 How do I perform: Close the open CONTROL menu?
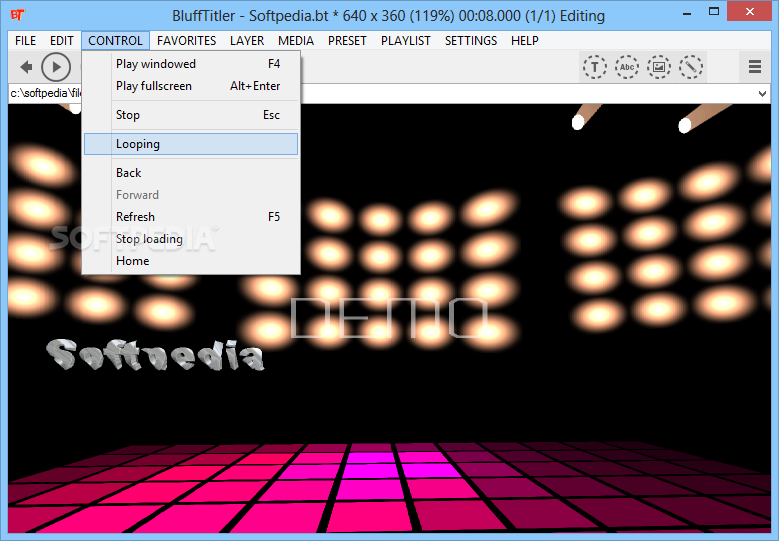click(x=115, y=41)
